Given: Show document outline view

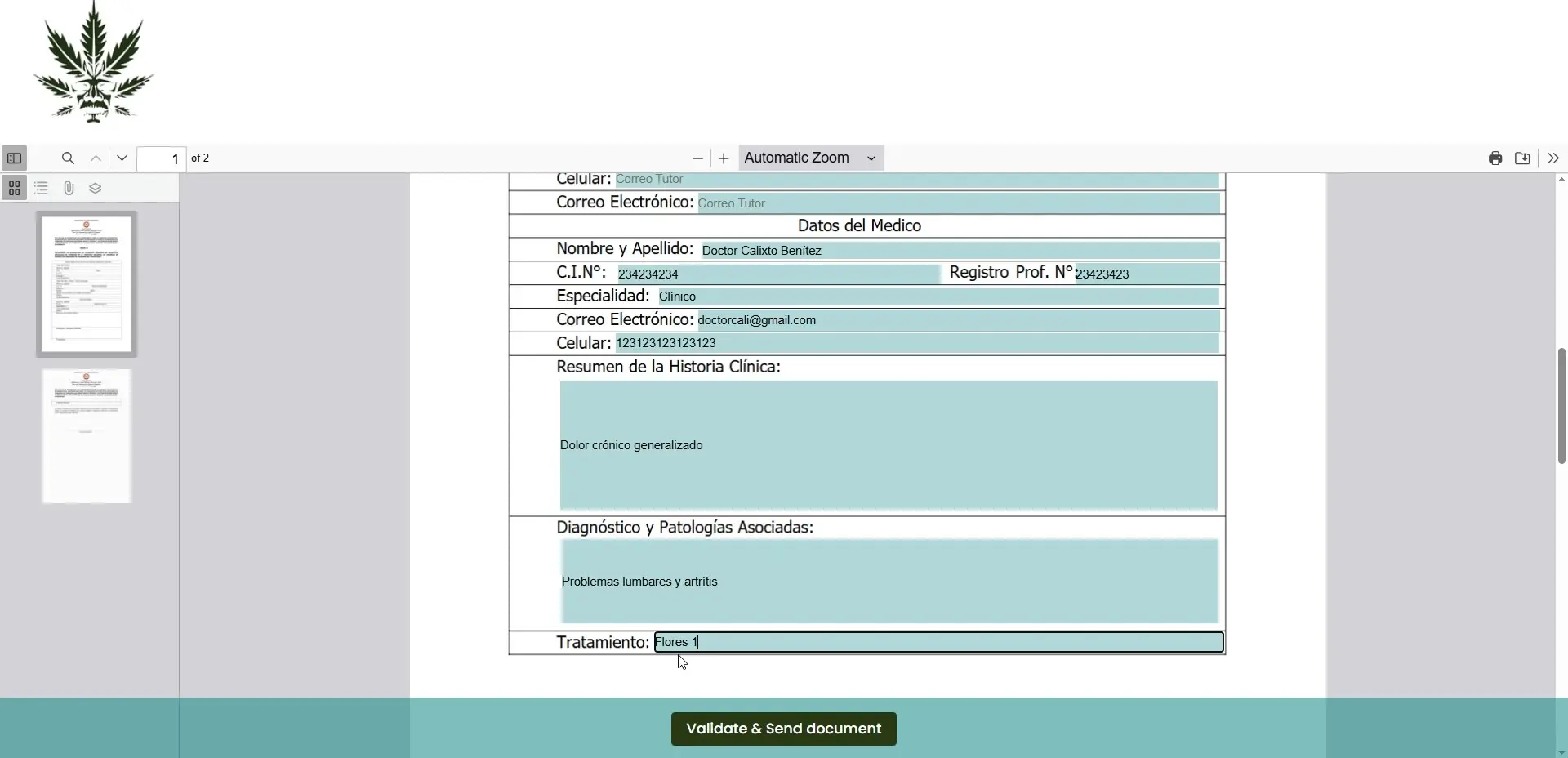Looking at the screenshot, I should click(42, 189).
